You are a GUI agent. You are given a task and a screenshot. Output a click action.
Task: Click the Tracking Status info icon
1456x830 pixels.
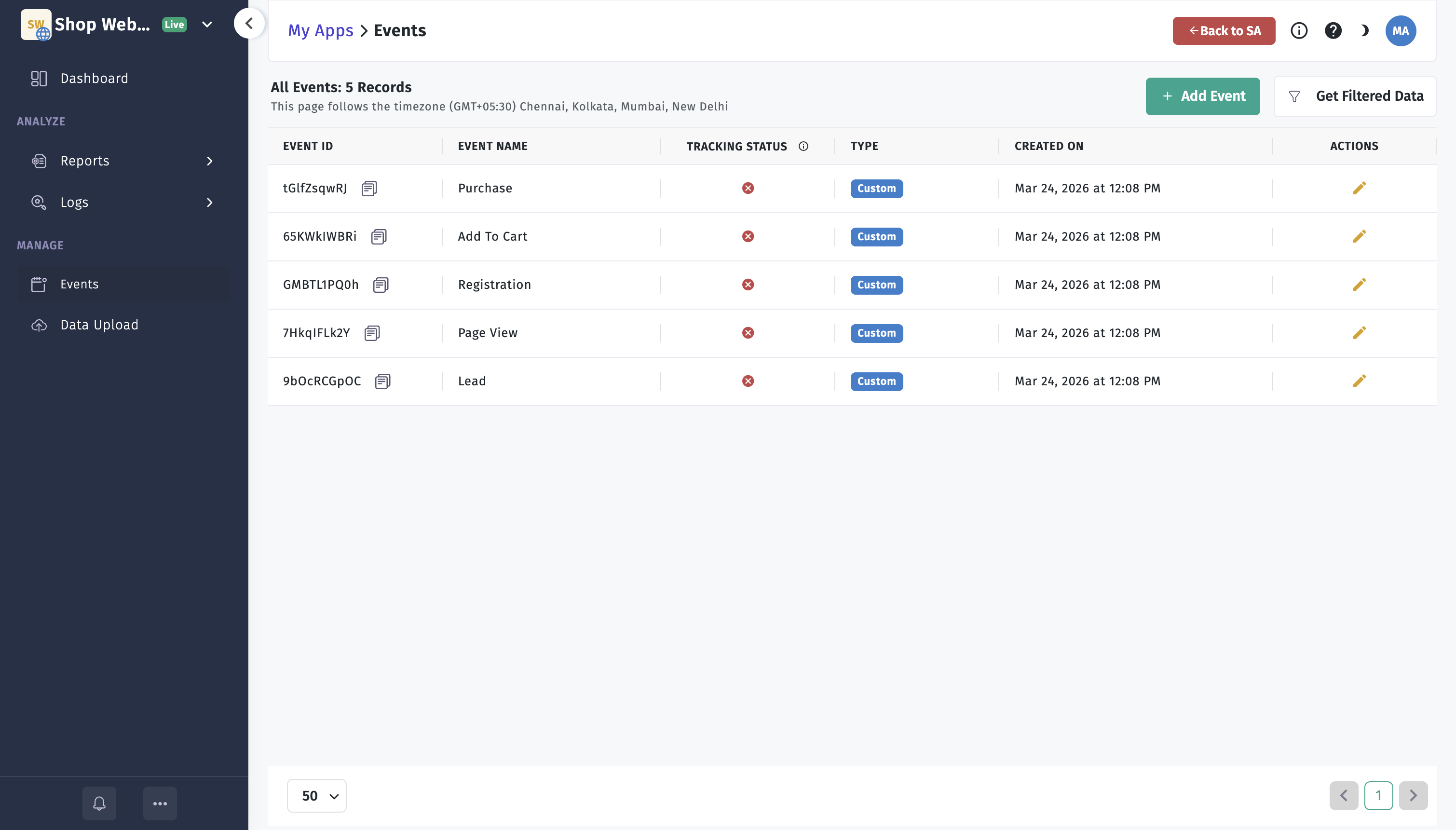803,147
